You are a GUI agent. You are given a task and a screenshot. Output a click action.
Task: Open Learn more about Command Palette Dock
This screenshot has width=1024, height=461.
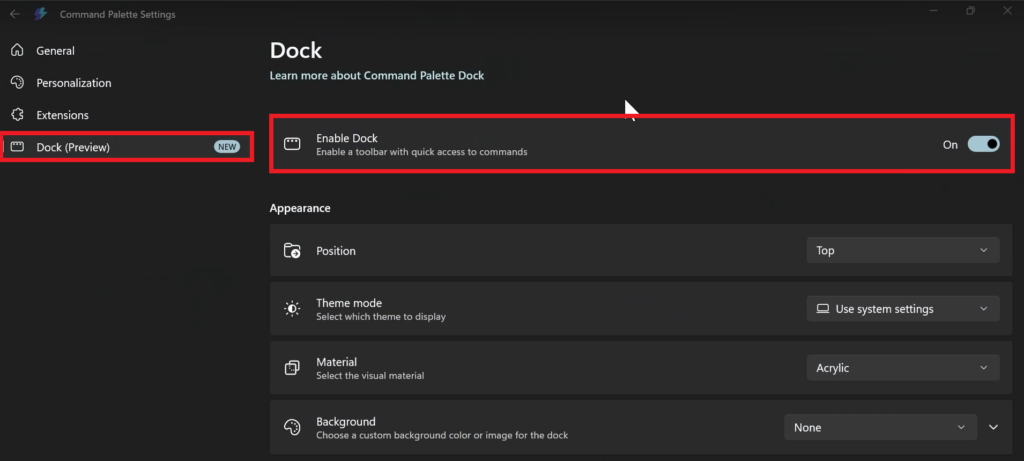[377, 75]
